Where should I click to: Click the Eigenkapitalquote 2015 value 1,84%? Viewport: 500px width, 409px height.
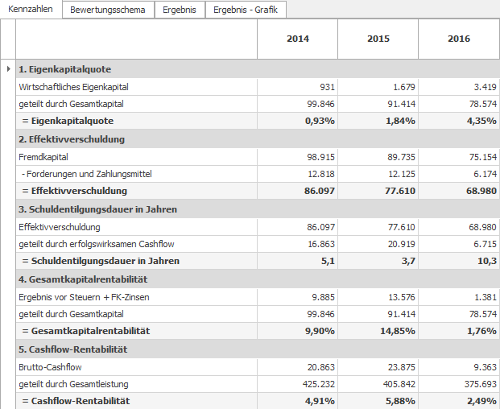(401, 121)
